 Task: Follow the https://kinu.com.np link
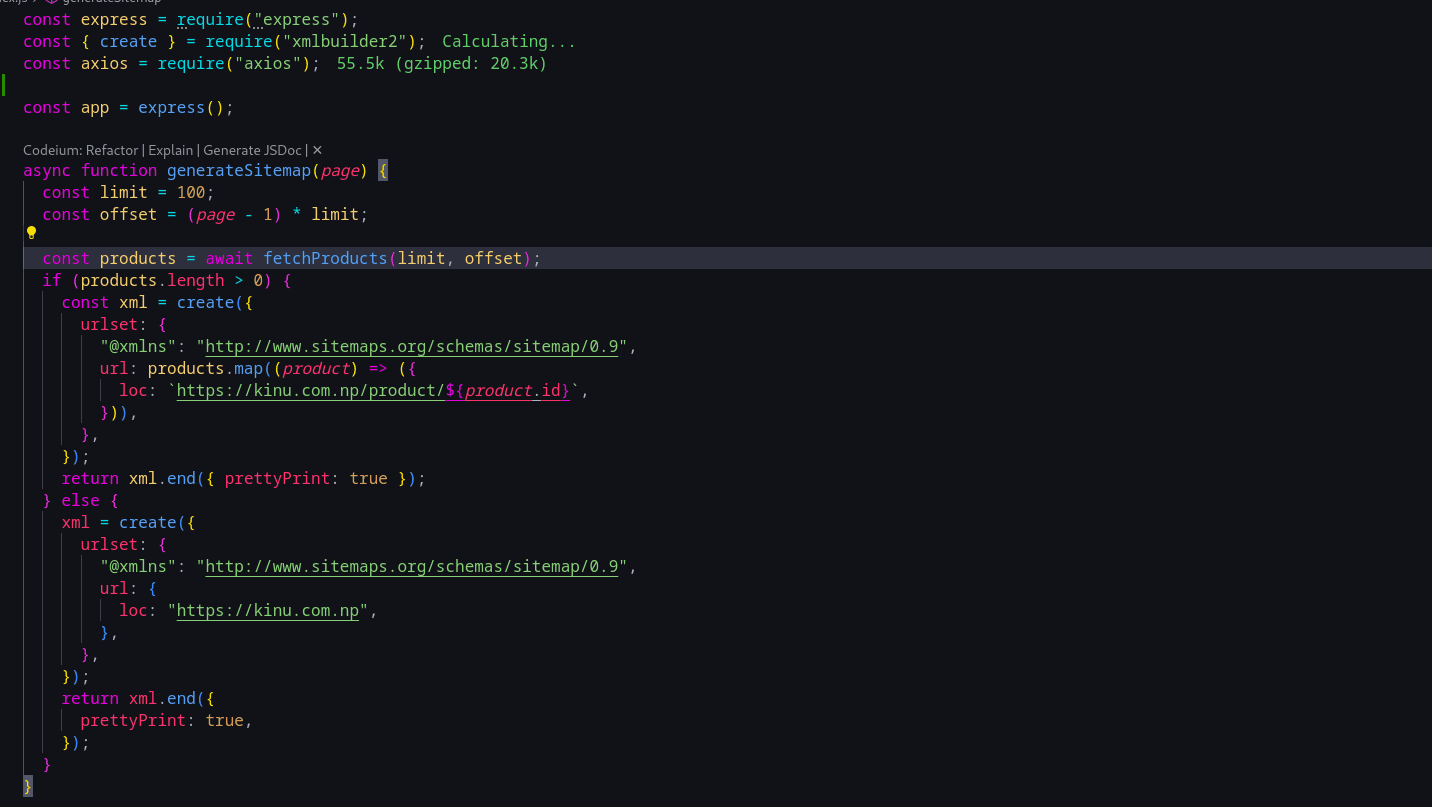266,610
